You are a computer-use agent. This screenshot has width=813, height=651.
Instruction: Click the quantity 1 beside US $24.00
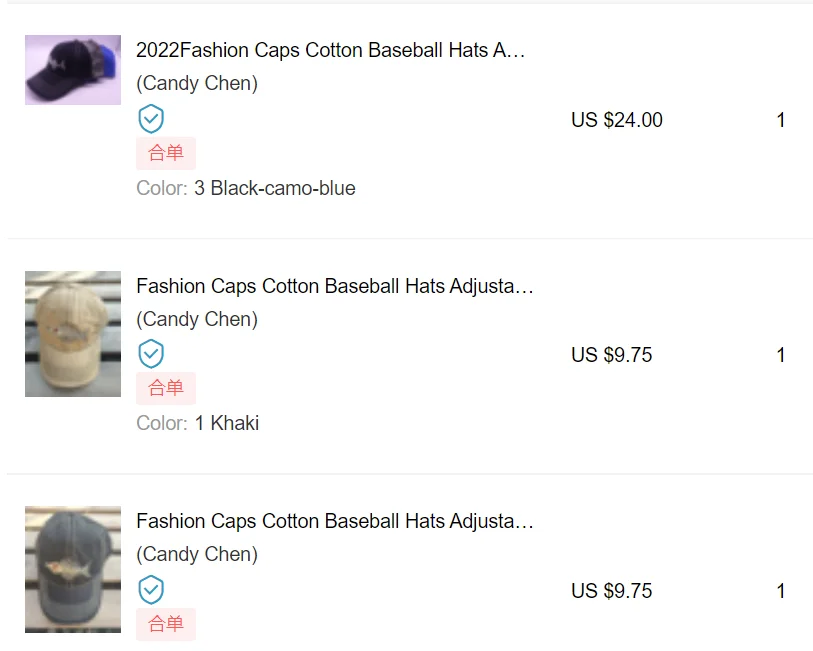point(780,119)
